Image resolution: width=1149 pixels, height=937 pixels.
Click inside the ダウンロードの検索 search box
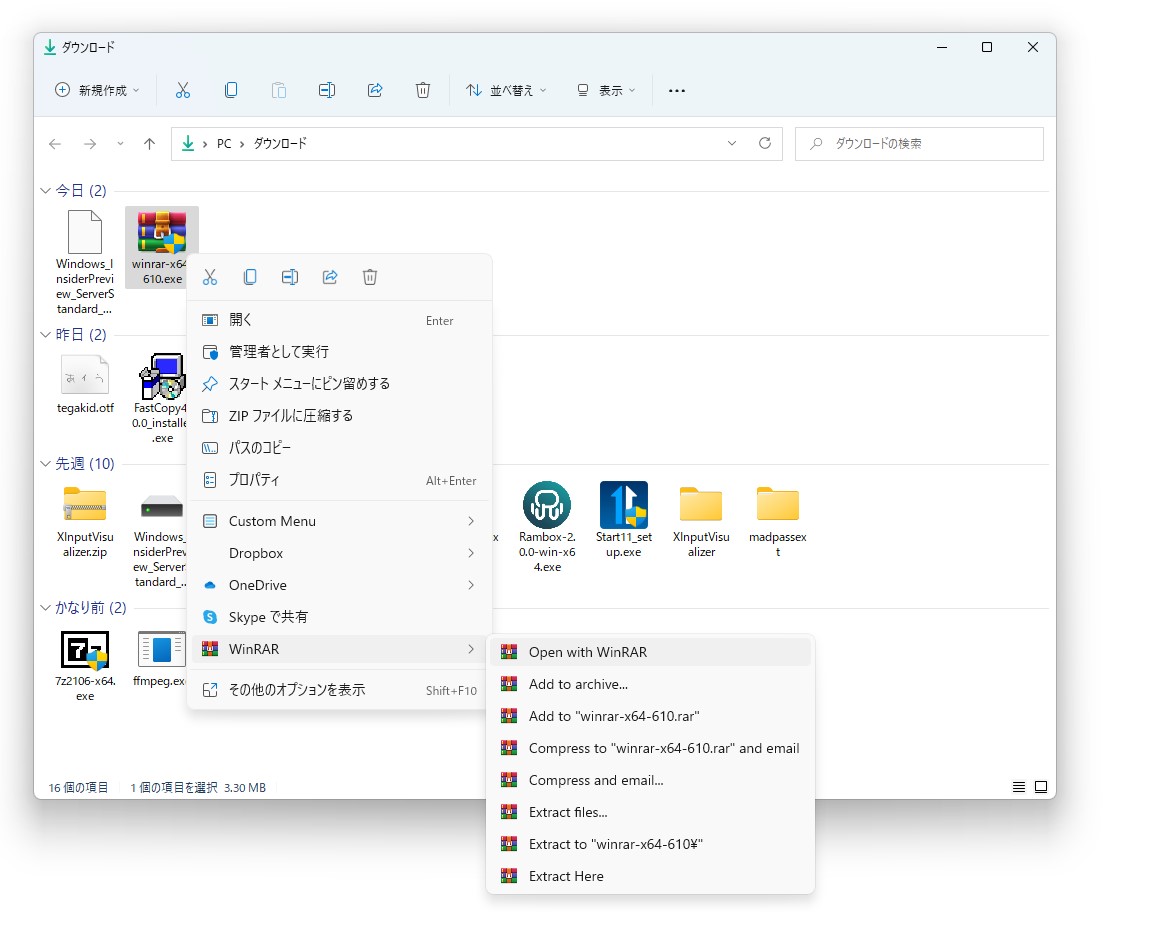coord(918,143)
